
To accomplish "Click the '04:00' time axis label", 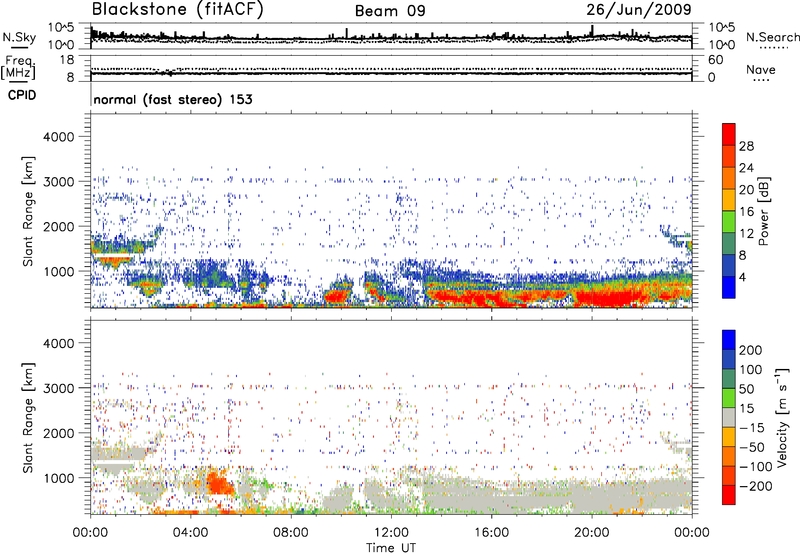I will [x=191, y=533].
